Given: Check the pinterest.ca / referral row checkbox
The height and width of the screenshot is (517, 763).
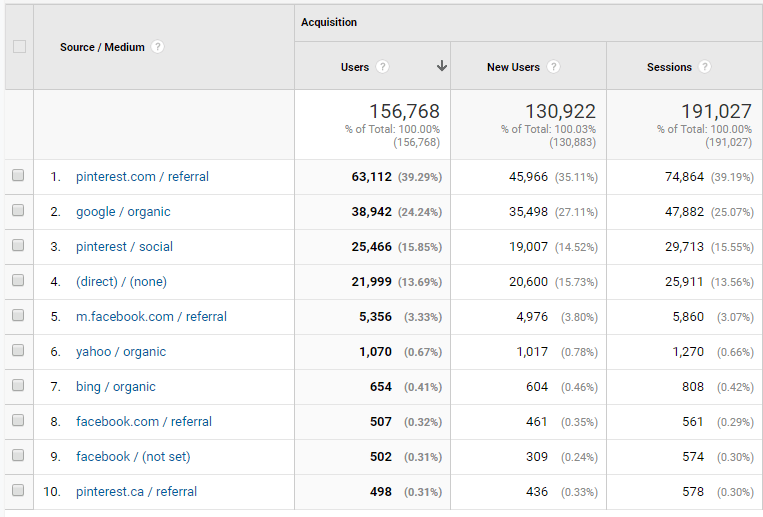Looking at the screenshot, I should tap(18, 490).
